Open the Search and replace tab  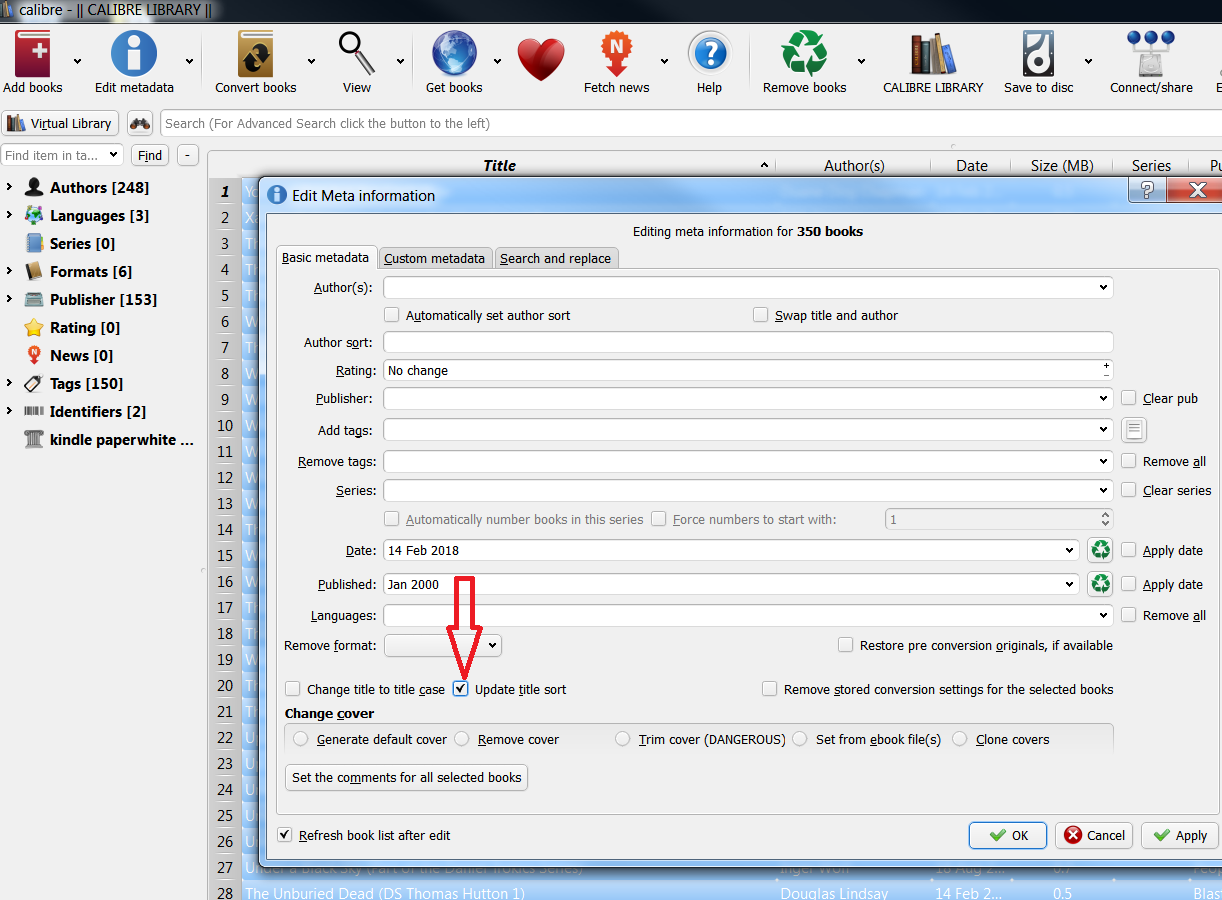click(x=555, y=258)
